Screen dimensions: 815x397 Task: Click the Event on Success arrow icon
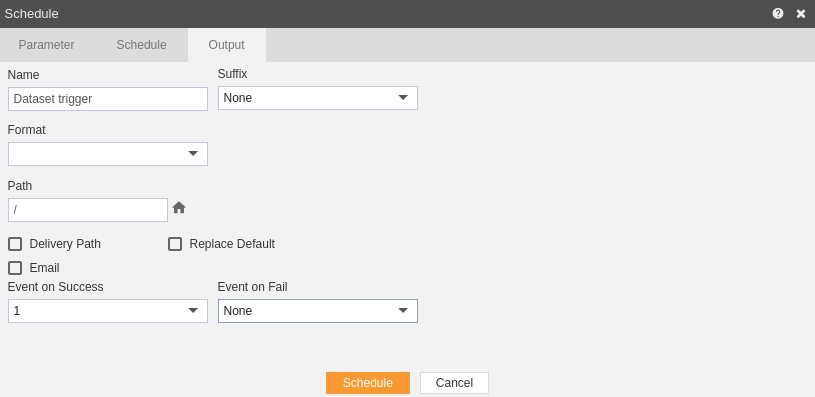193,310
